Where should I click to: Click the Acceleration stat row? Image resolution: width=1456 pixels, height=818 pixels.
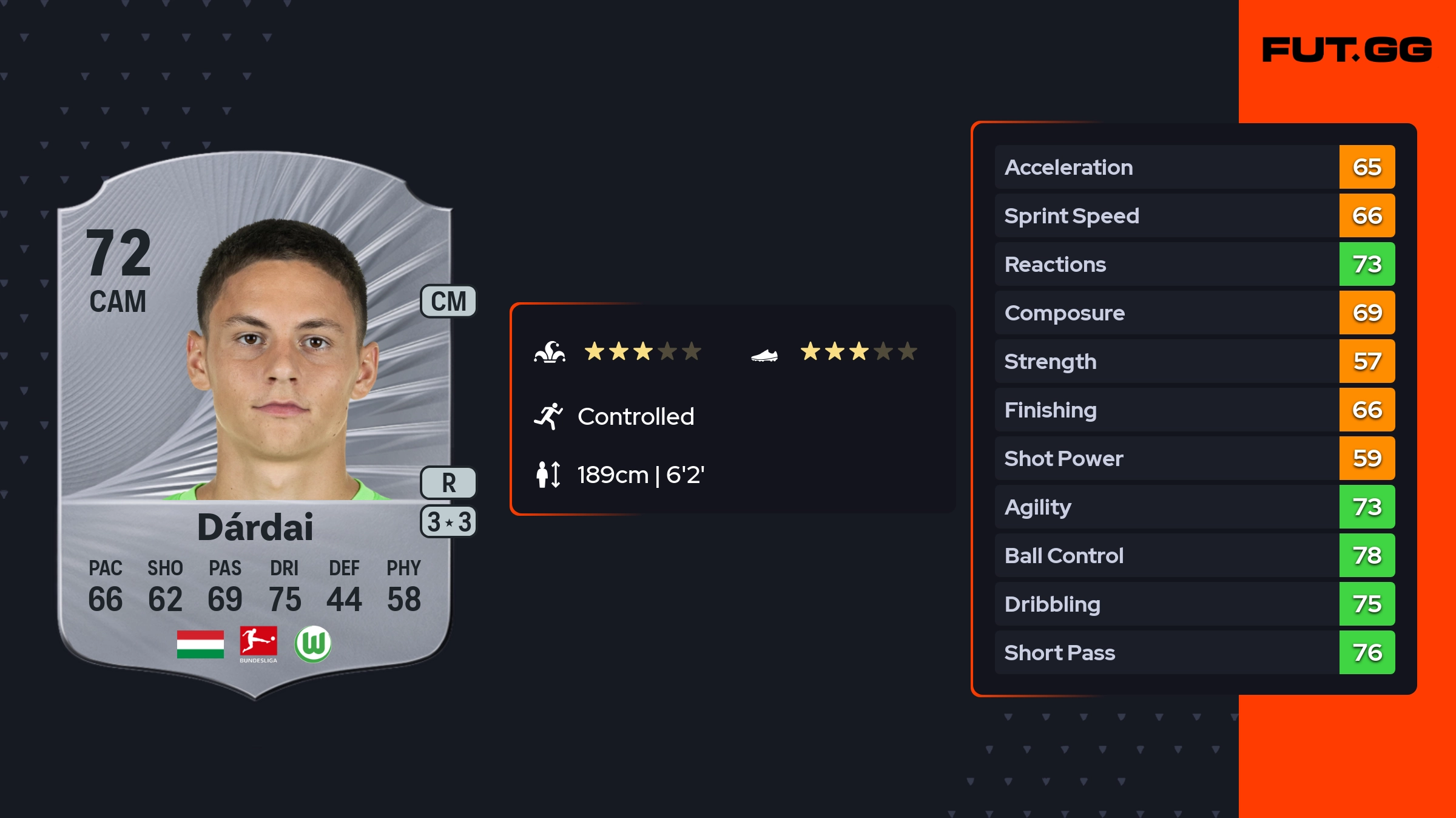point(1165,167)
